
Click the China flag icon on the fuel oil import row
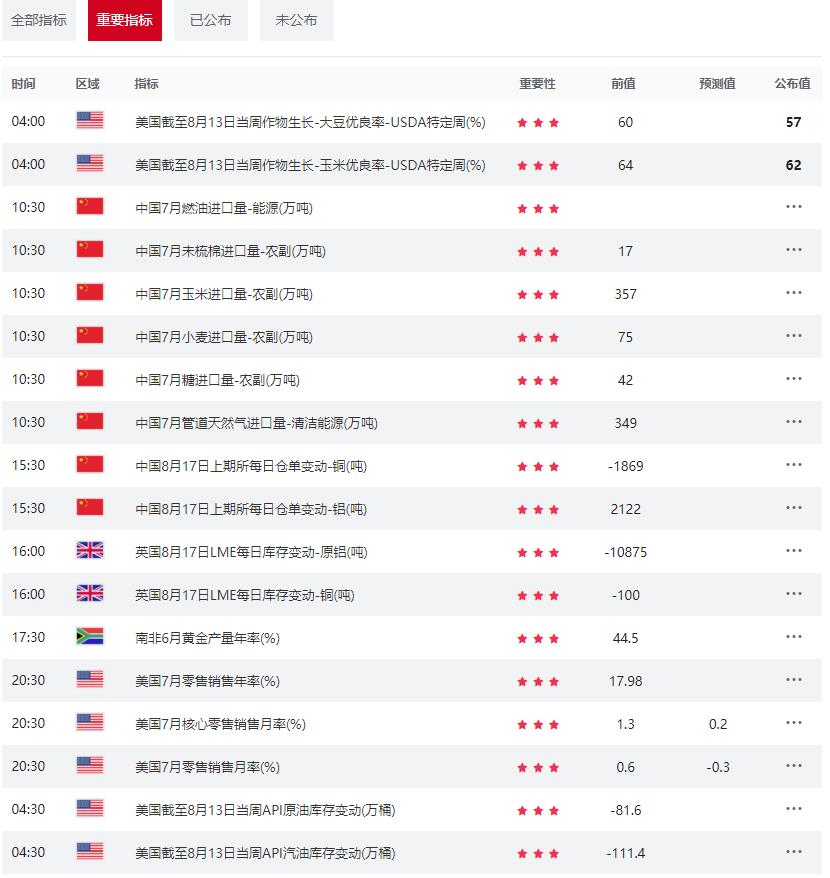89,207
